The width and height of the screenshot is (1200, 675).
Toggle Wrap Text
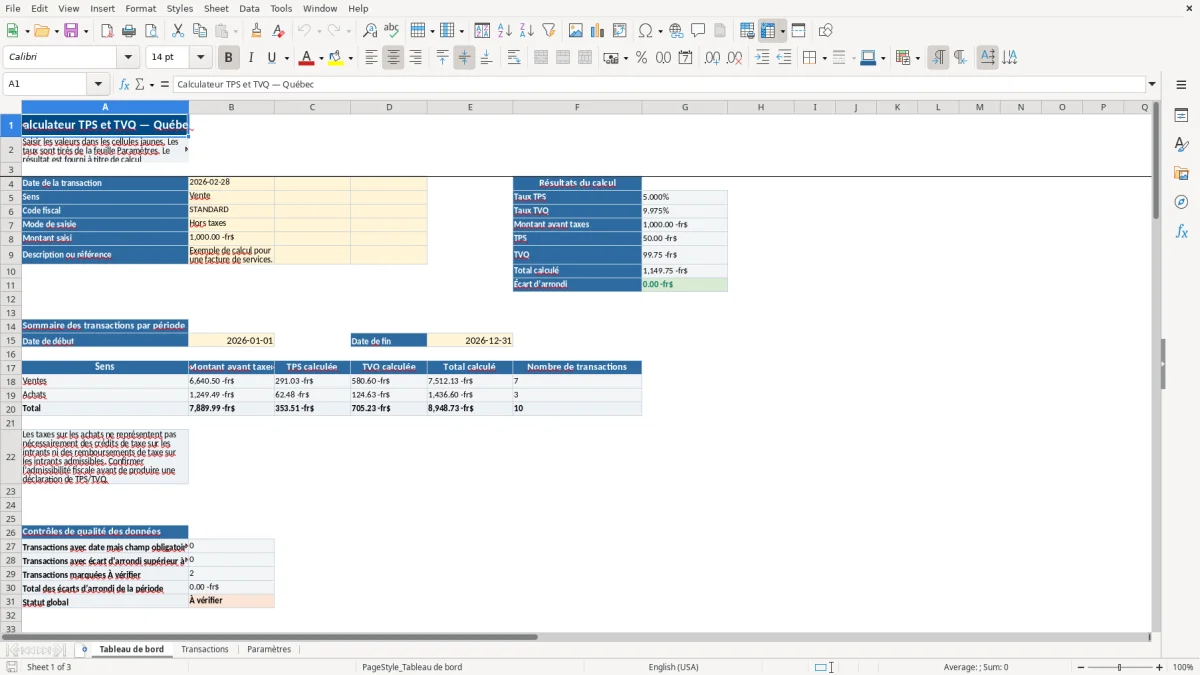pyautogui.click(x=514, y=58)
